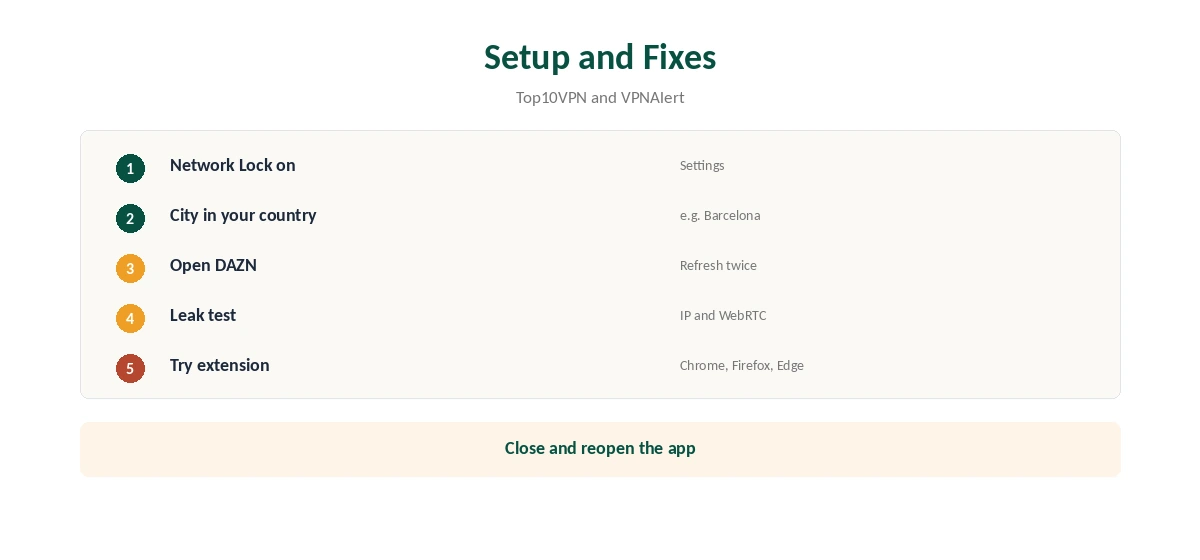Click the 'Settings' note text
The image size is (1200, 560).
pos(702,165)
